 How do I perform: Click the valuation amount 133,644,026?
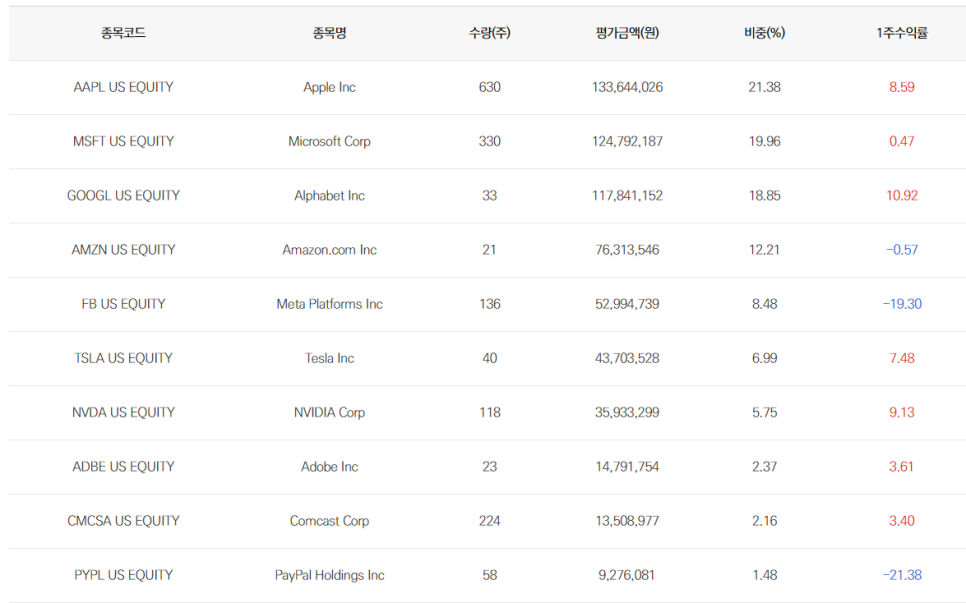tap(627, 87)
